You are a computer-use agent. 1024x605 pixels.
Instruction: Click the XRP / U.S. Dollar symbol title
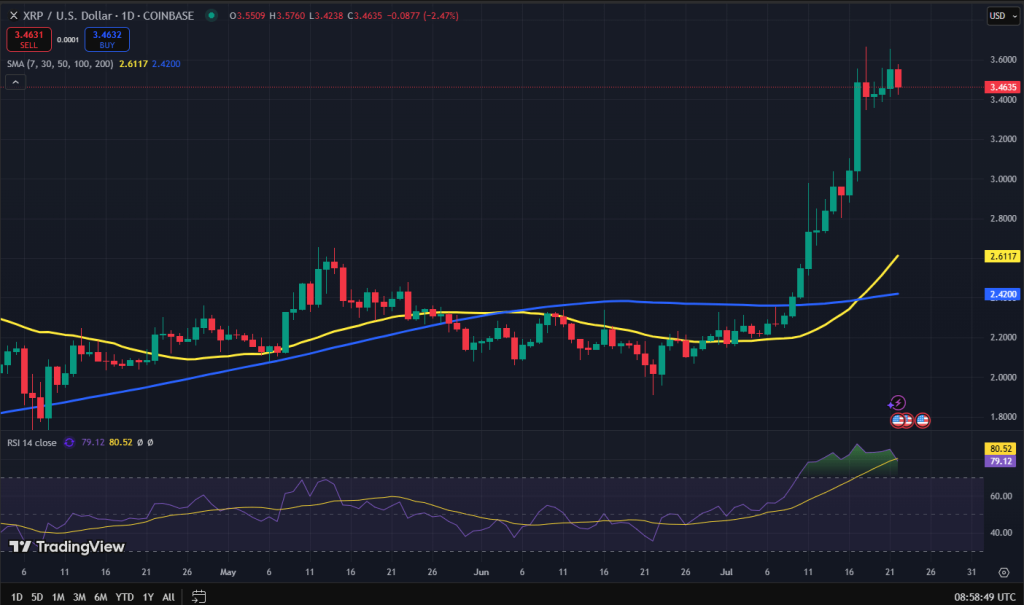pyautogui.click(x=108, y=15)
